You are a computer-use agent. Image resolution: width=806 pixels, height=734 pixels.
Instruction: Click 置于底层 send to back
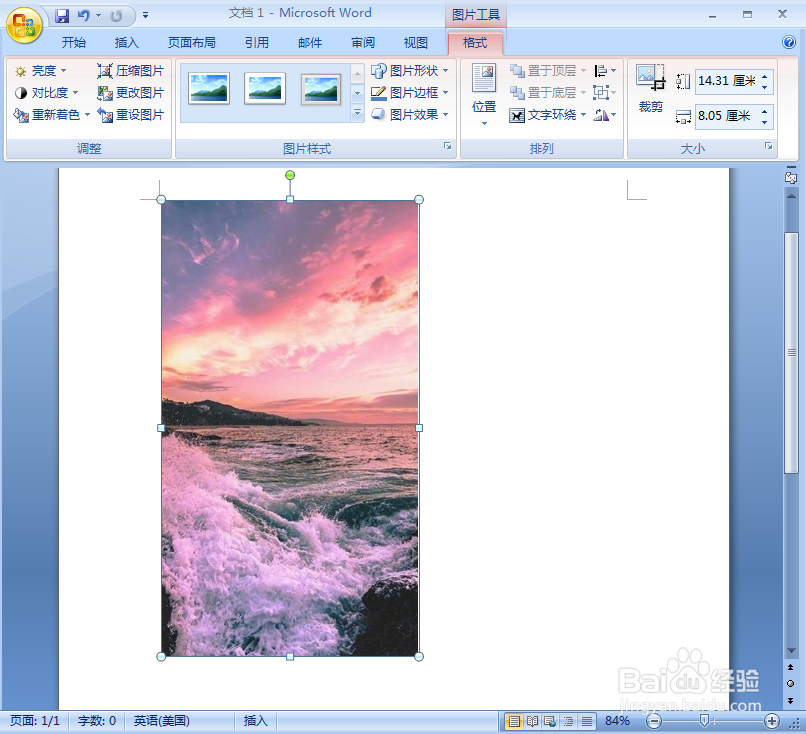tap(547, 93)
